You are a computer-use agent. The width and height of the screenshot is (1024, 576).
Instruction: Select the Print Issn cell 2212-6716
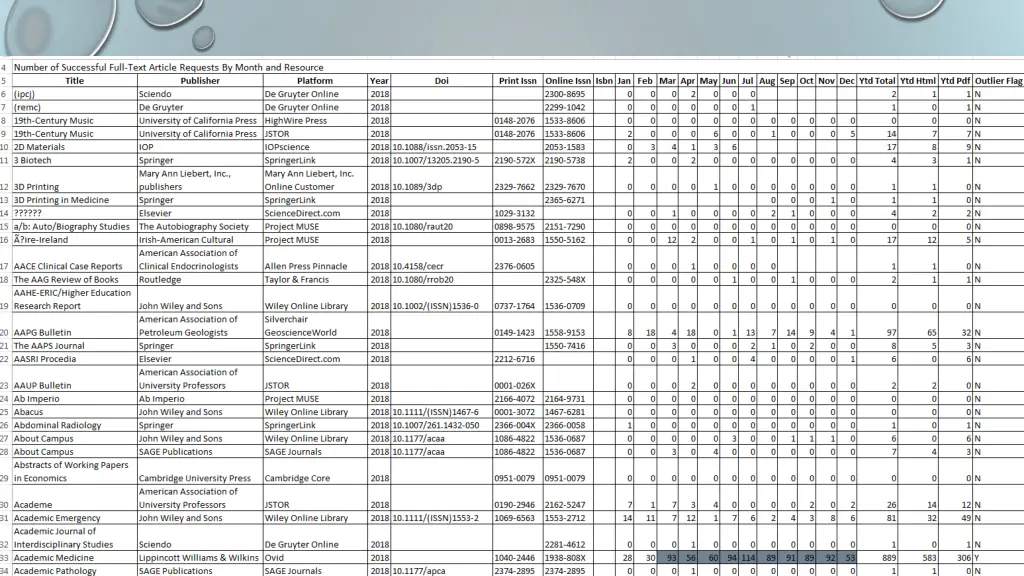click(518, 359)
